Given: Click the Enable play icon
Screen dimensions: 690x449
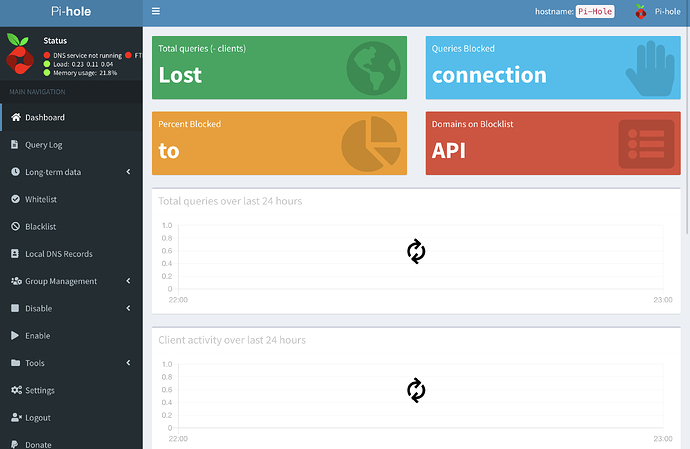Looking at the screenshot, I should click(x=15, y=335).
